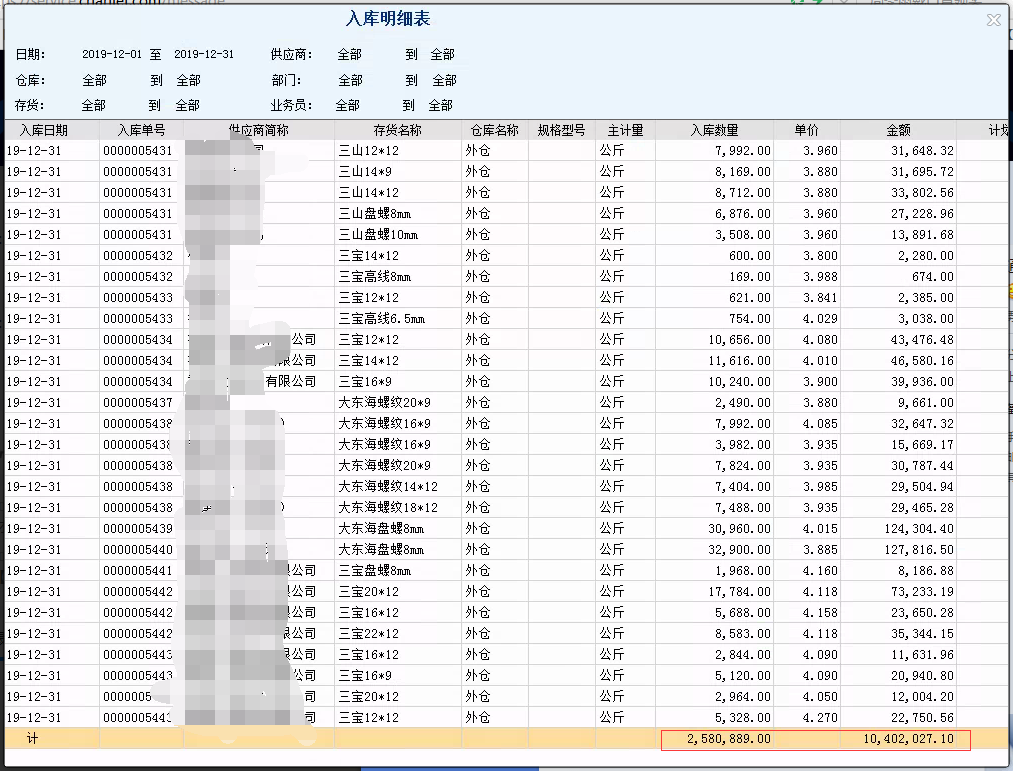This screenshot has width=1013, height=771.
Task: Select the item cell 大东海螺纹14*12
Action: (388, 487)
